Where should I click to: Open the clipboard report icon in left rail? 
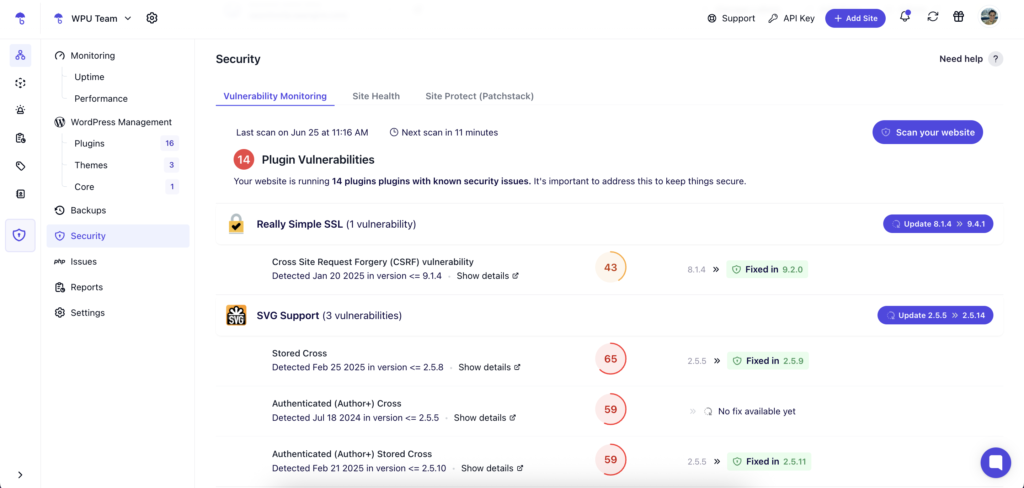[x=20, y=138]
